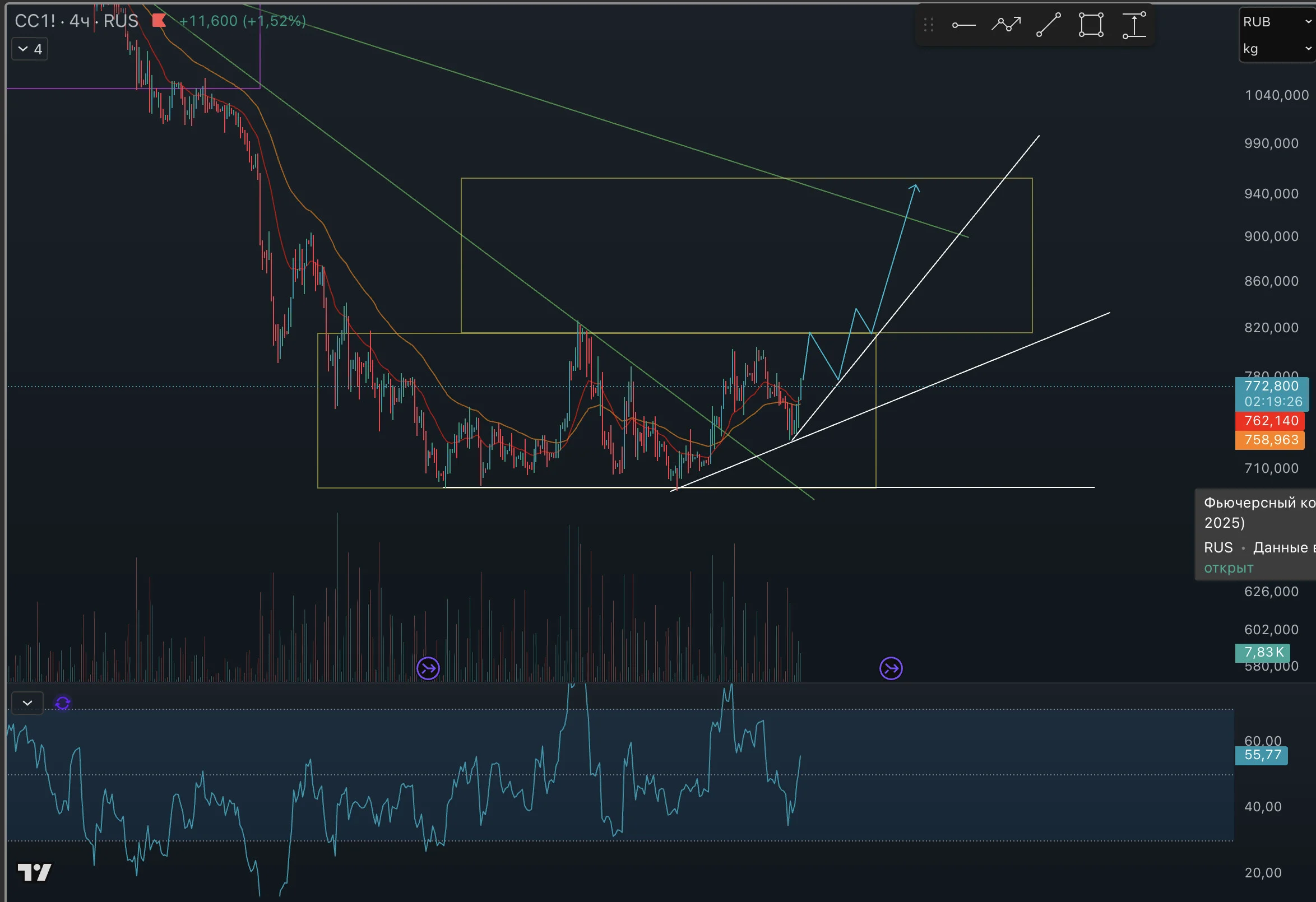Screen dimensions: 1316x902
Task: Click the 'Фьючерсный' contract description tooltip
Action: point(1255,534)
